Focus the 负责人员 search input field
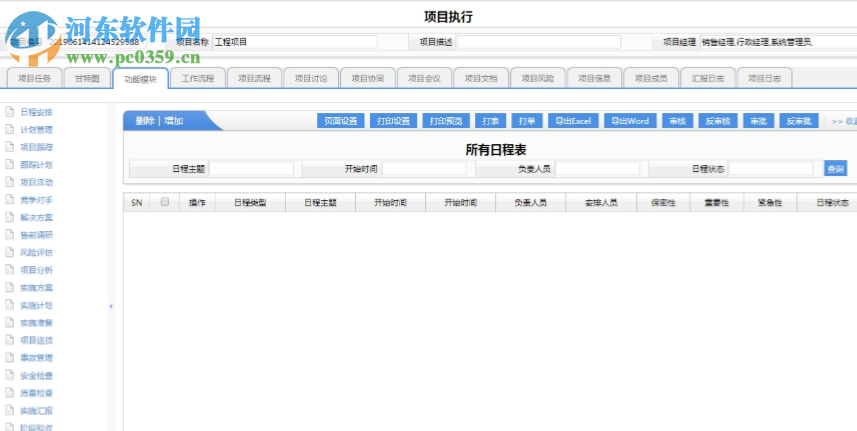857x431 pixels. pos(597,169)
